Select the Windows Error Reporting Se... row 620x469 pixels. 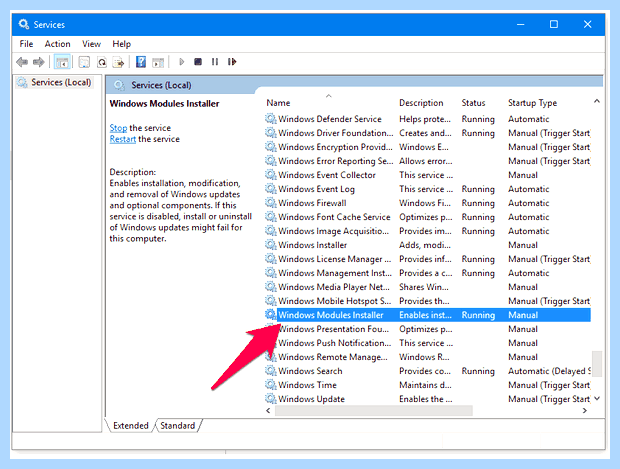tap(427, 161)
